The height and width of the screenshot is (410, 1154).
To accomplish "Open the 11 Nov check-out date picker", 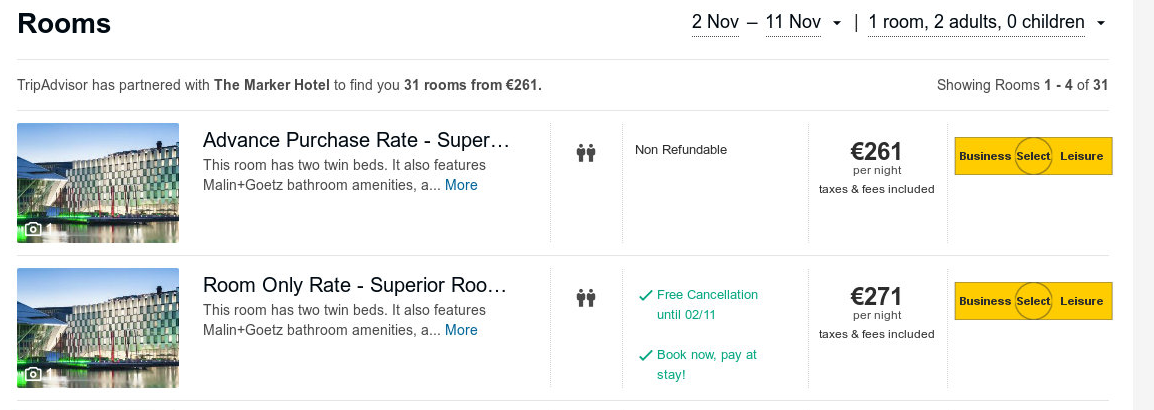I will point(793,22).
